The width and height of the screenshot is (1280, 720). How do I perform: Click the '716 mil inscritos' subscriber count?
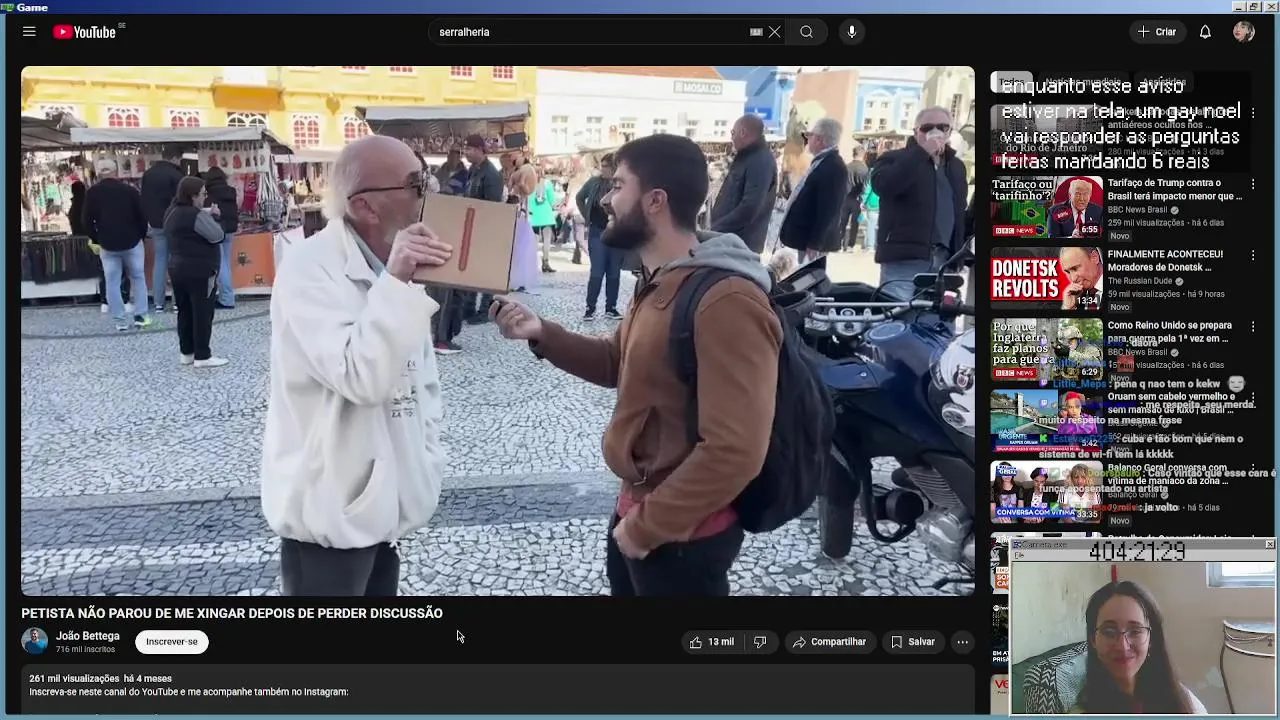(x=85, y=650)
